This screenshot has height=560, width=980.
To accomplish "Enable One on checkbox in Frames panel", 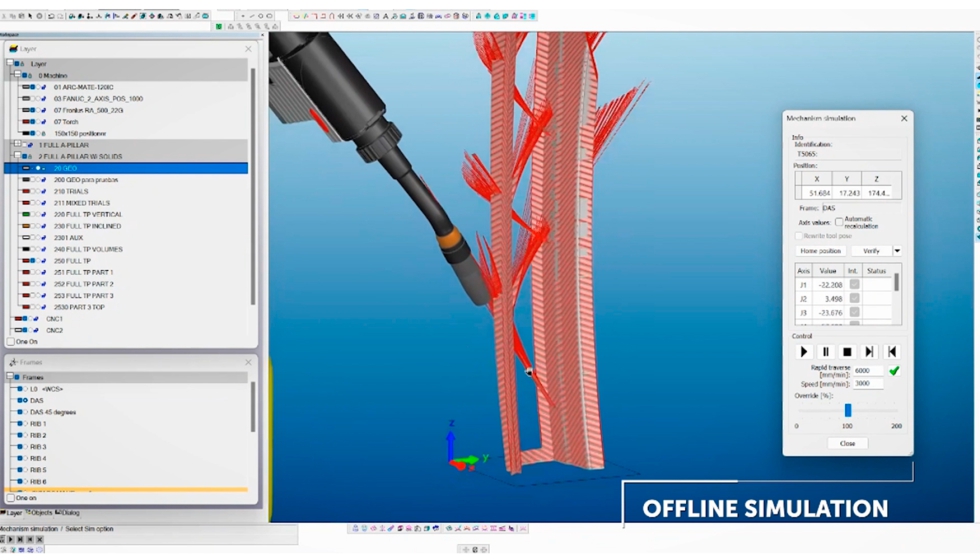I will (11, 498).
